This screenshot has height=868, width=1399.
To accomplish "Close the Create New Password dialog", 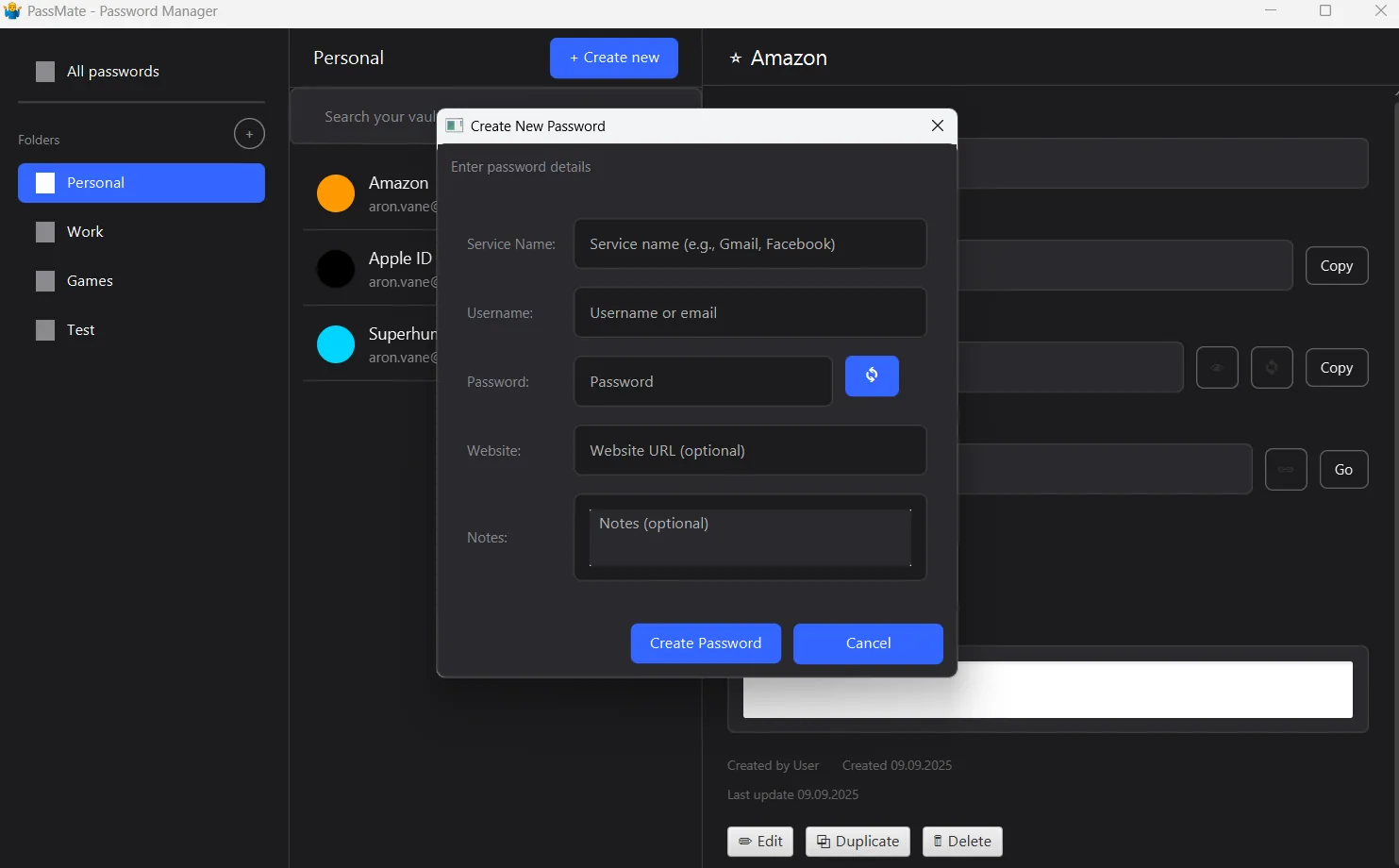I will [938, 125].
